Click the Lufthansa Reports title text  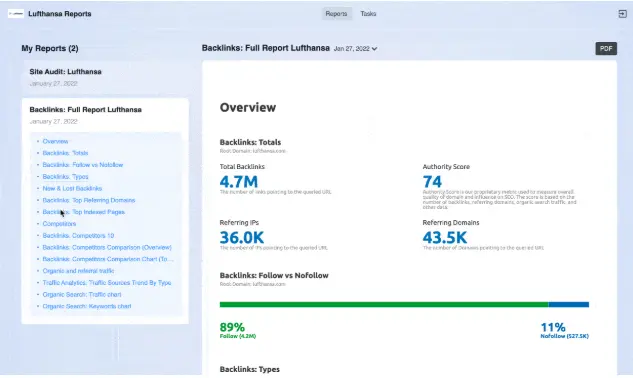point(60,14)
